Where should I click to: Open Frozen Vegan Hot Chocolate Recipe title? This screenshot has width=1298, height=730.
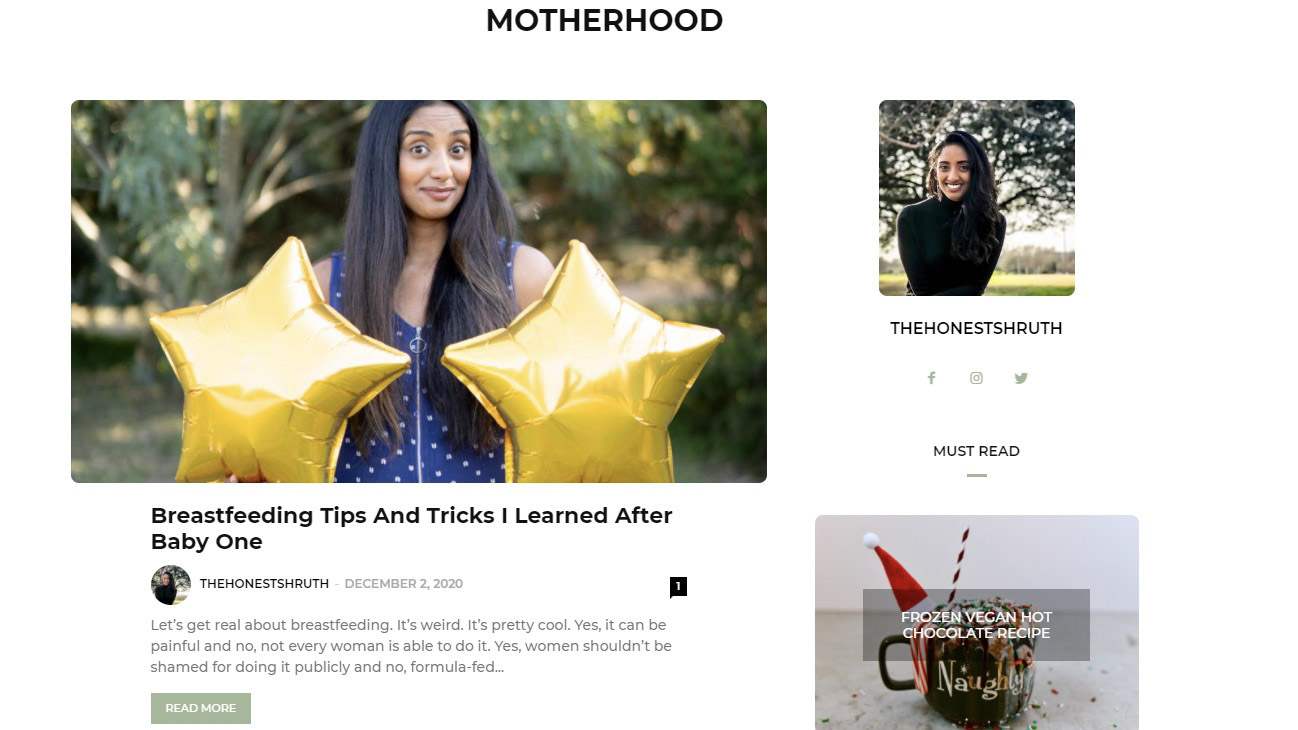(x=976, y=625)
